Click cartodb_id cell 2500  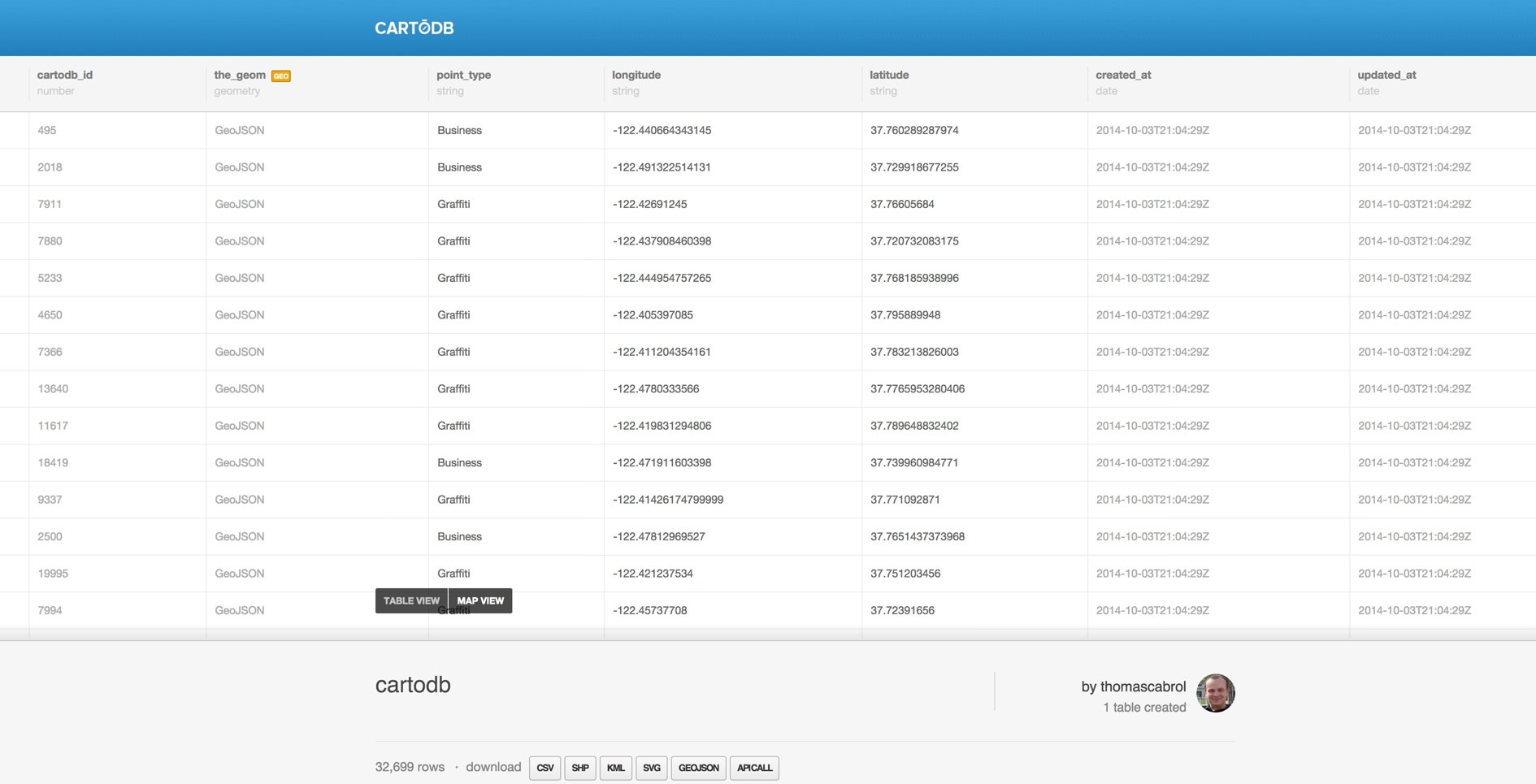pos(50,537)
